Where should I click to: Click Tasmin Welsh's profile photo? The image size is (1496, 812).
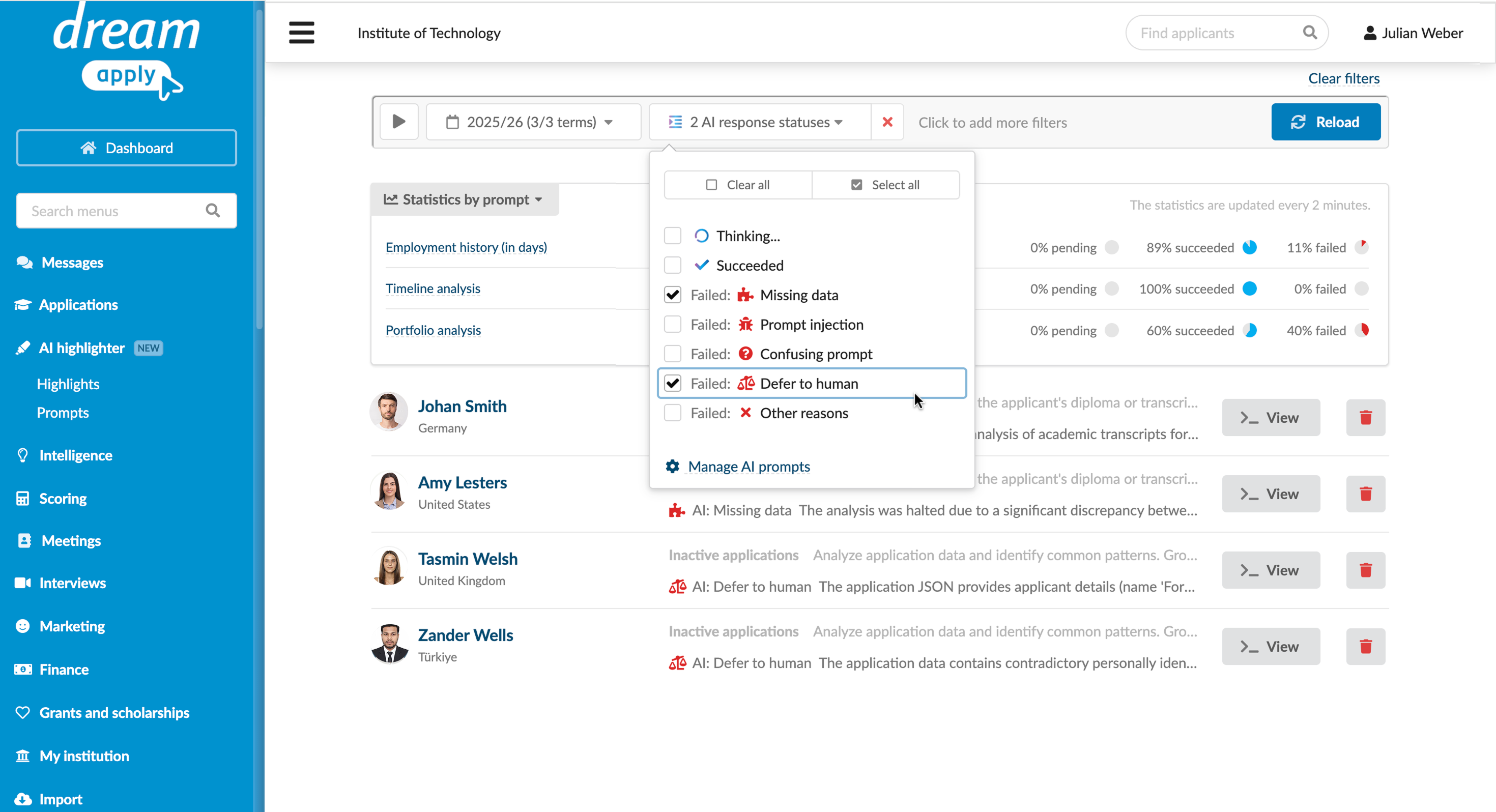389,566
